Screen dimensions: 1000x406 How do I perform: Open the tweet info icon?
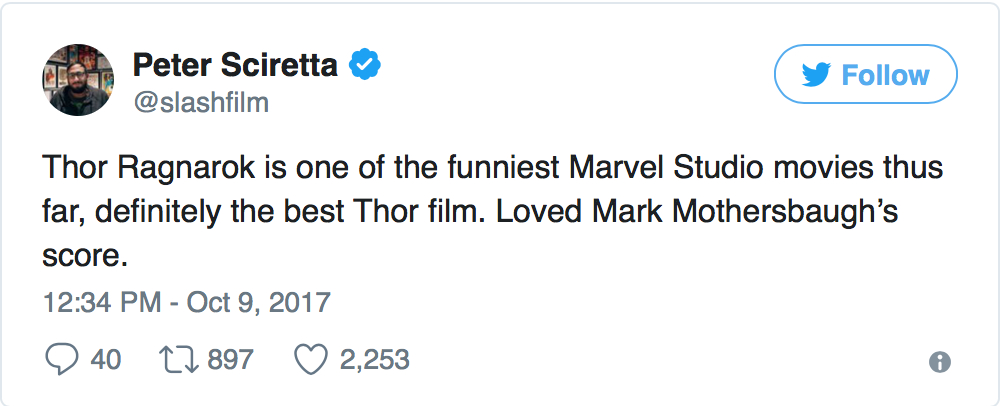939,362
